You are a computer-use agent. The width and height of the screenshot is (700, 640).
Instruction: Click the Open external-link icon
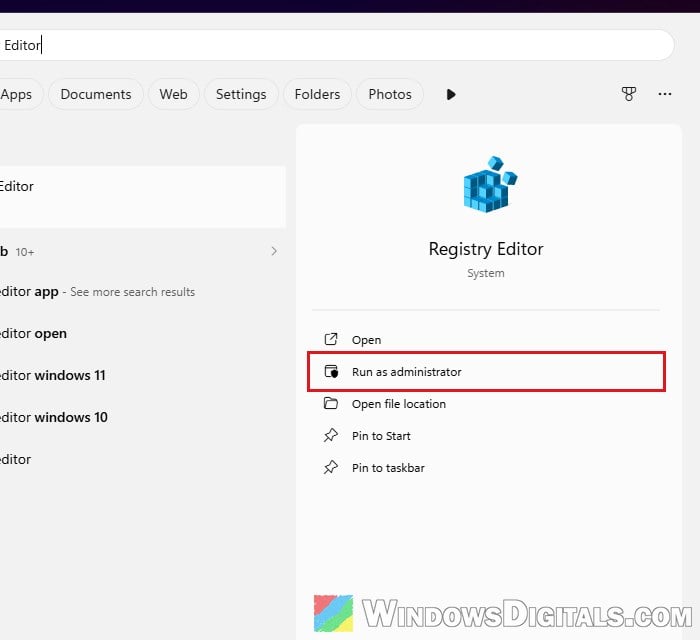coord(331,339)
